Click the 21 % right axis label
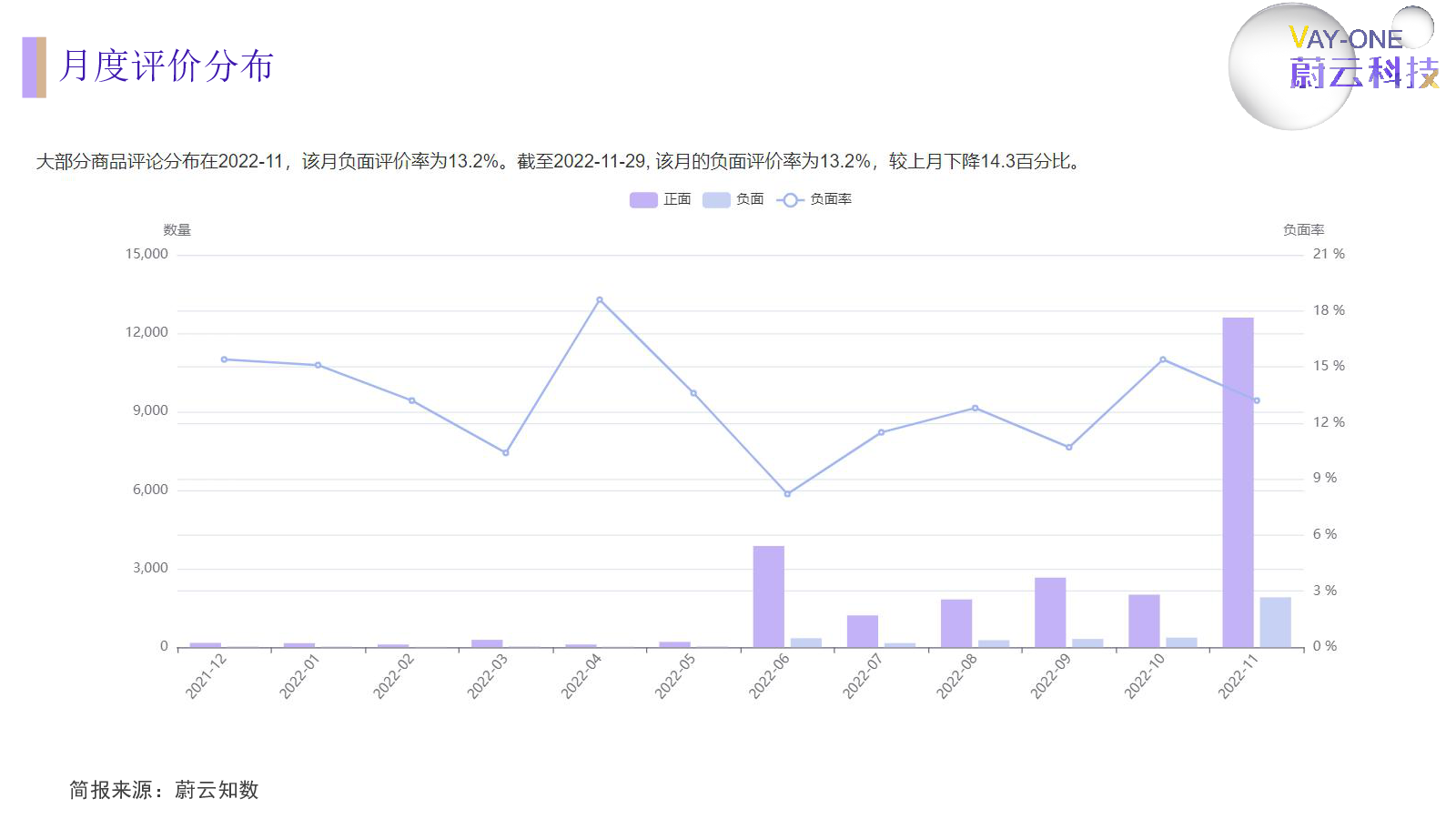Image resolution: width=1456 pixels, height=819 pixels. (x=1328, y=254)
